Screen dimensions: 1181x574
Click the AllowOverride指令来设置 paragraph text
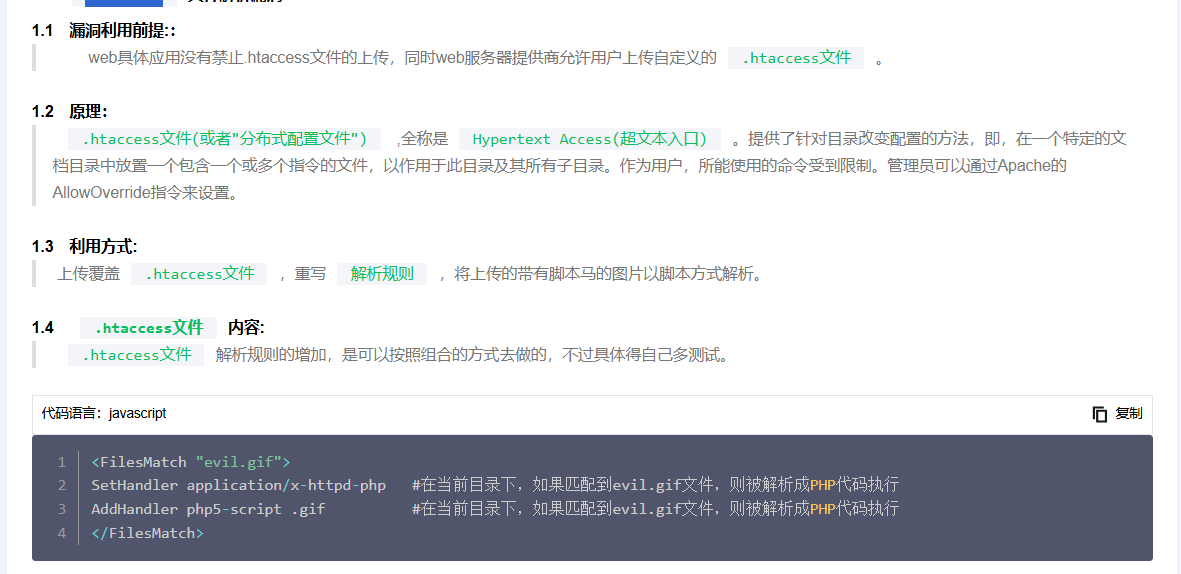[x=145, y=193]
